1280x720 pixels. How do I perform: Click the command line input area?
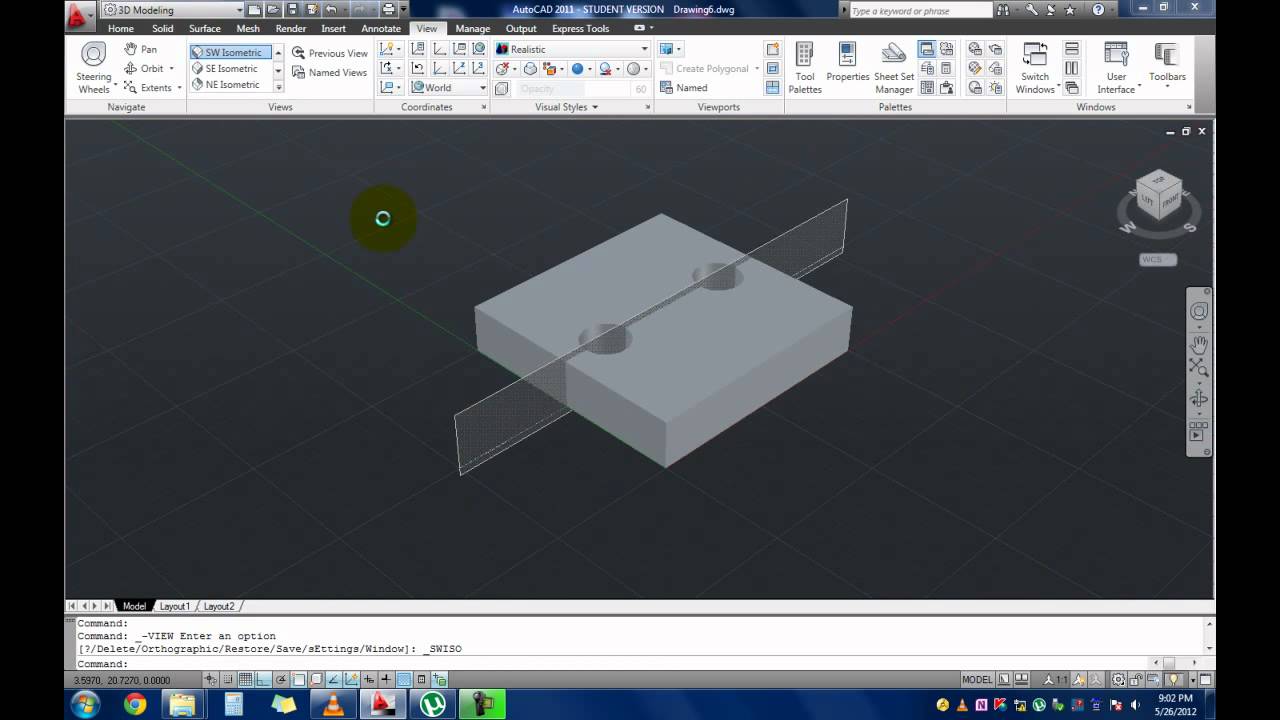click(611, 664)
